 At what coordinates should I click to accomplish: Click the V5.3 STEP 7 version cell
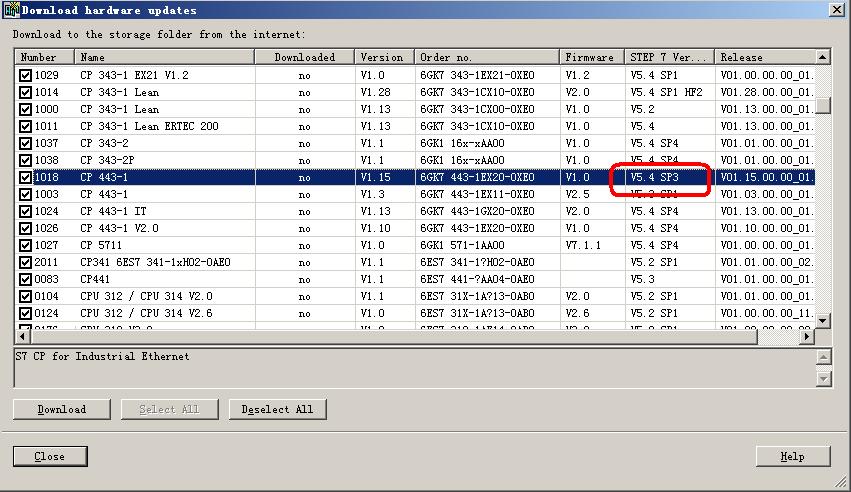[643, 279]
